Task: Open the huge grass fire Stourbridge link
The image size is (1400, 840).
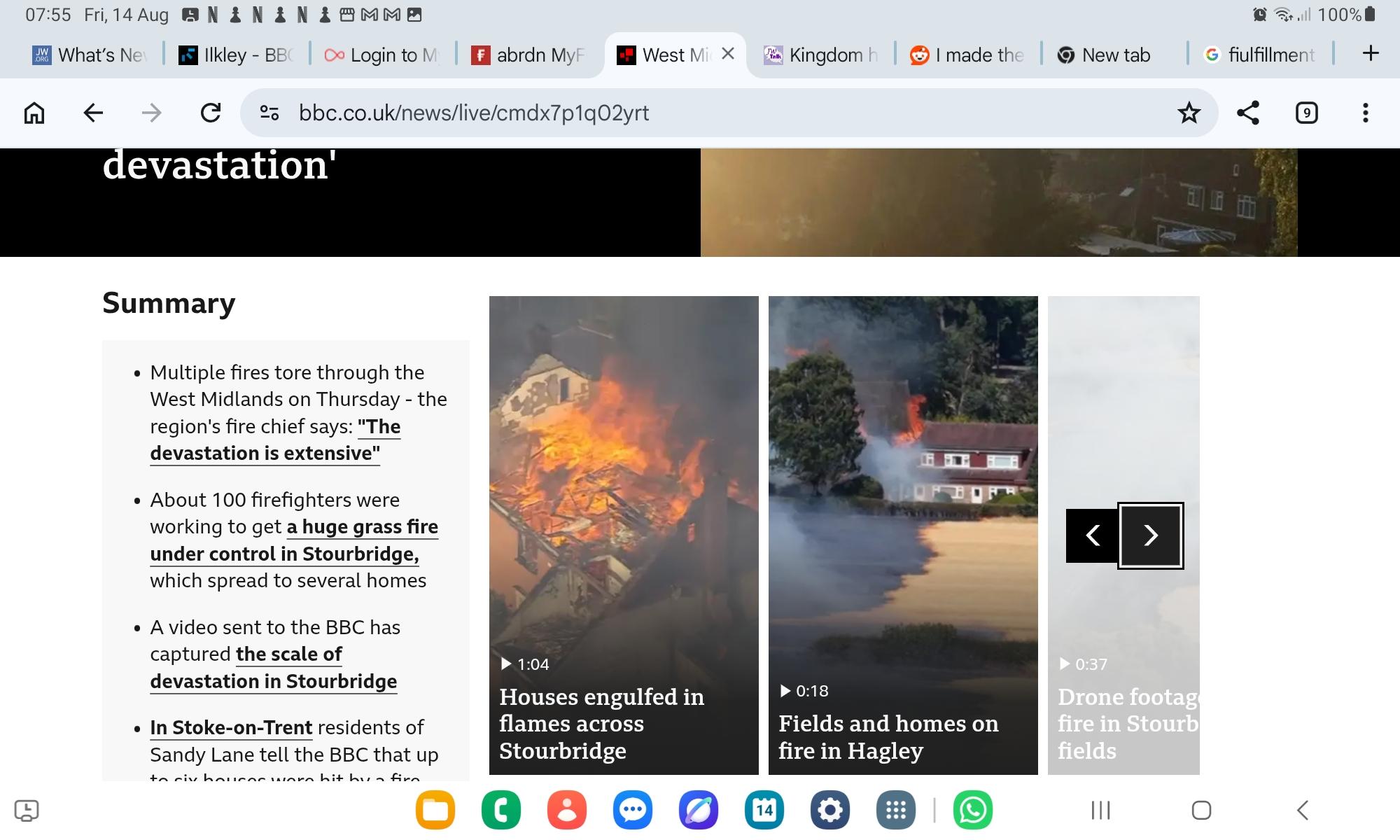Action: coord(294,540)
